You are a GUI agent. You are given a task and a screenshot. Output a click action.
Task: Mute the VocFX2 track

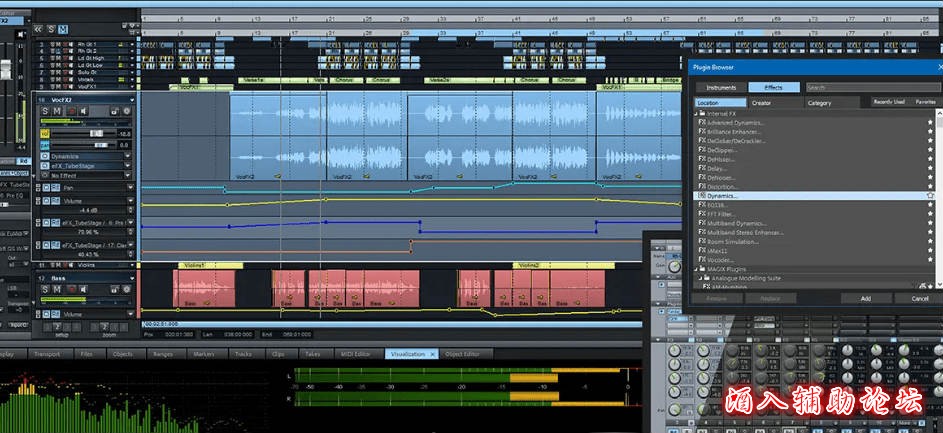pyautogui.click(x=58, y=110)
